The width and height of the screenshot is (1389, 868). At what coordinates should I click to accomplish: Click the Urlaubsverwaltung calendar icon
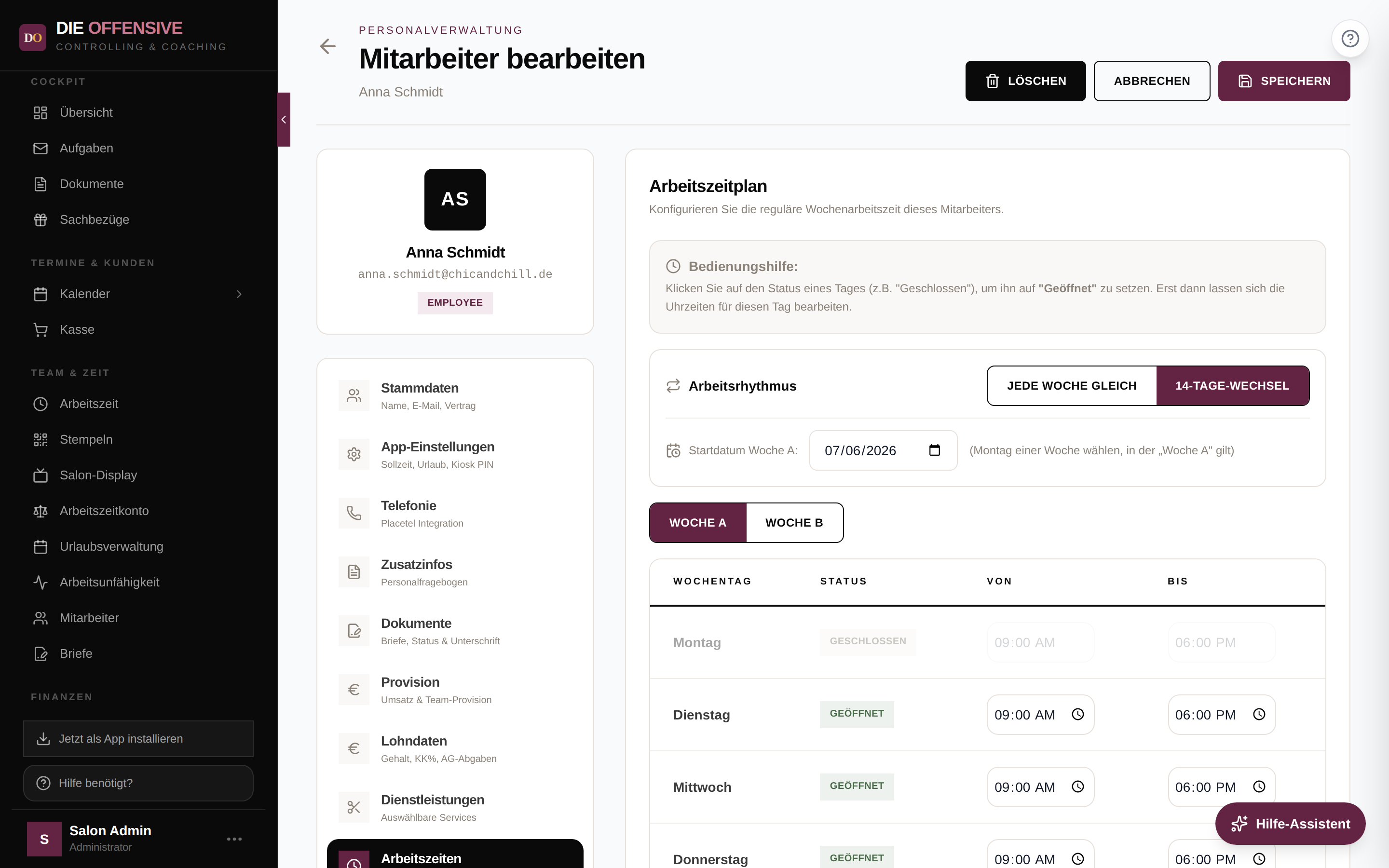coord(40,546)
